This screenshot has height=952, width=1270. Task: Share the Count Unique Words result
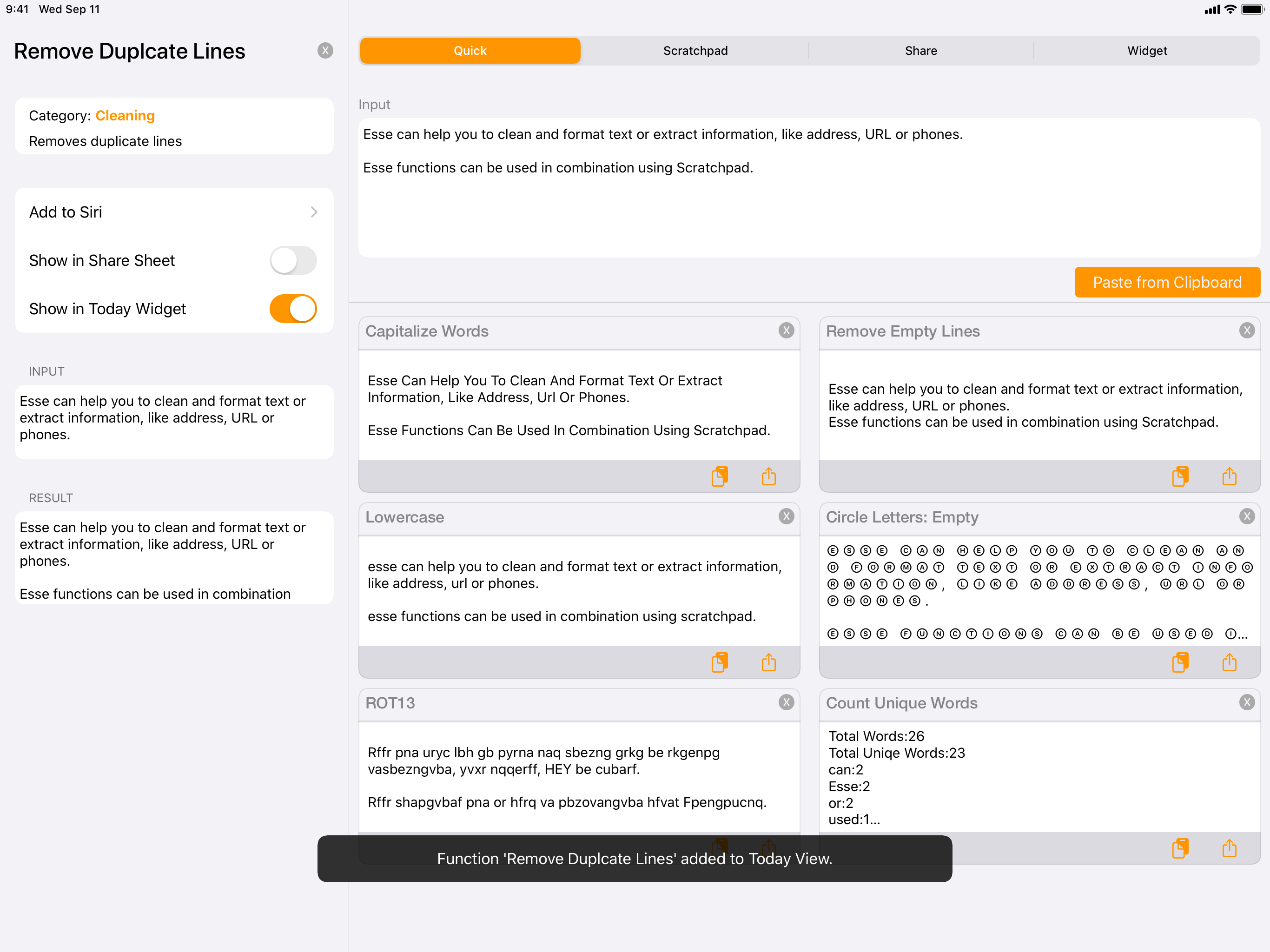coord(1229,848)
